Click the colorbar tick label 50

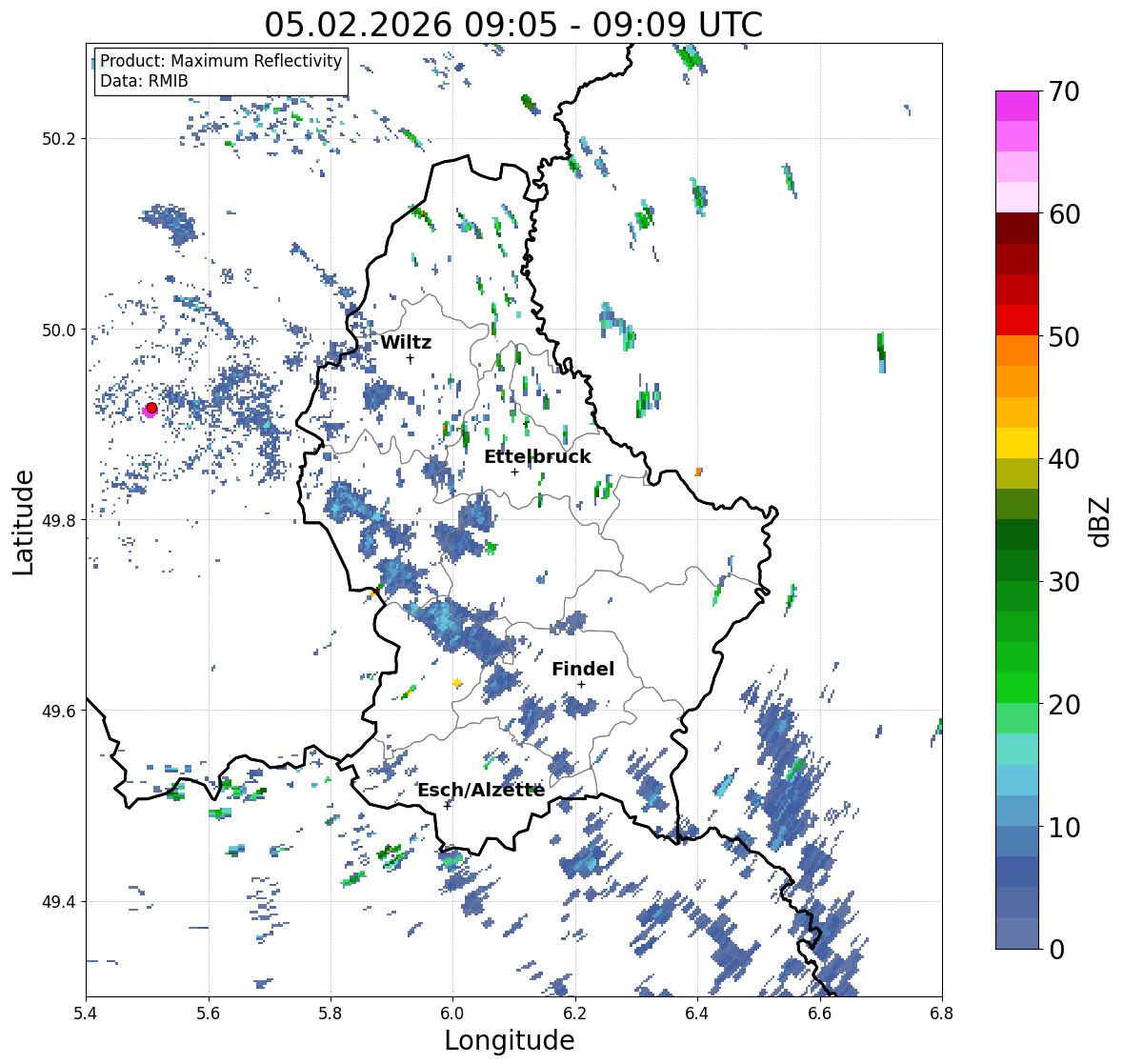[x=1064, y=336]
